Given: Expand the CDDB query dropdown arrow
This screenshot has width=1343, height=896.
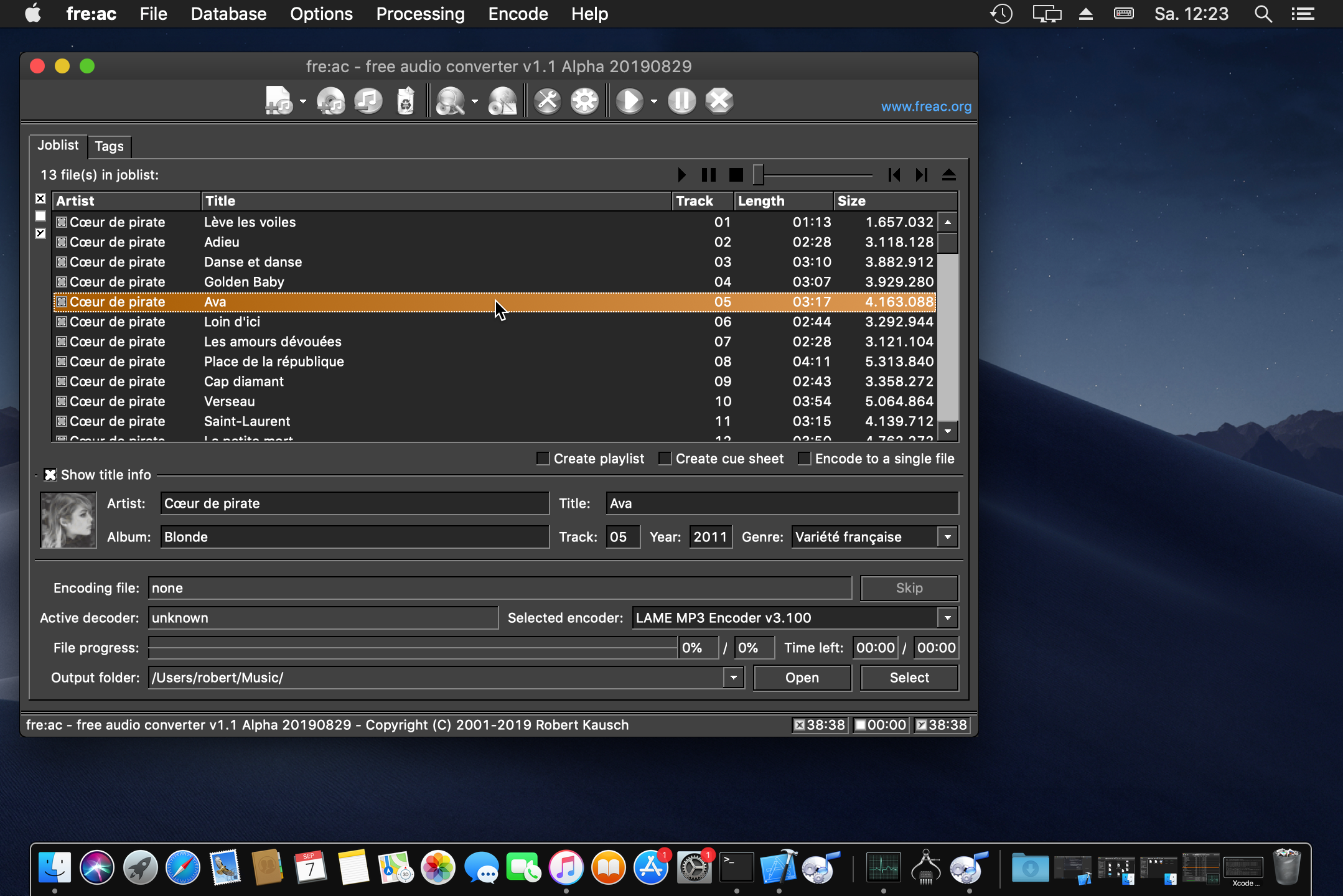Looking at the screenshot, I should tap(475, 101).
